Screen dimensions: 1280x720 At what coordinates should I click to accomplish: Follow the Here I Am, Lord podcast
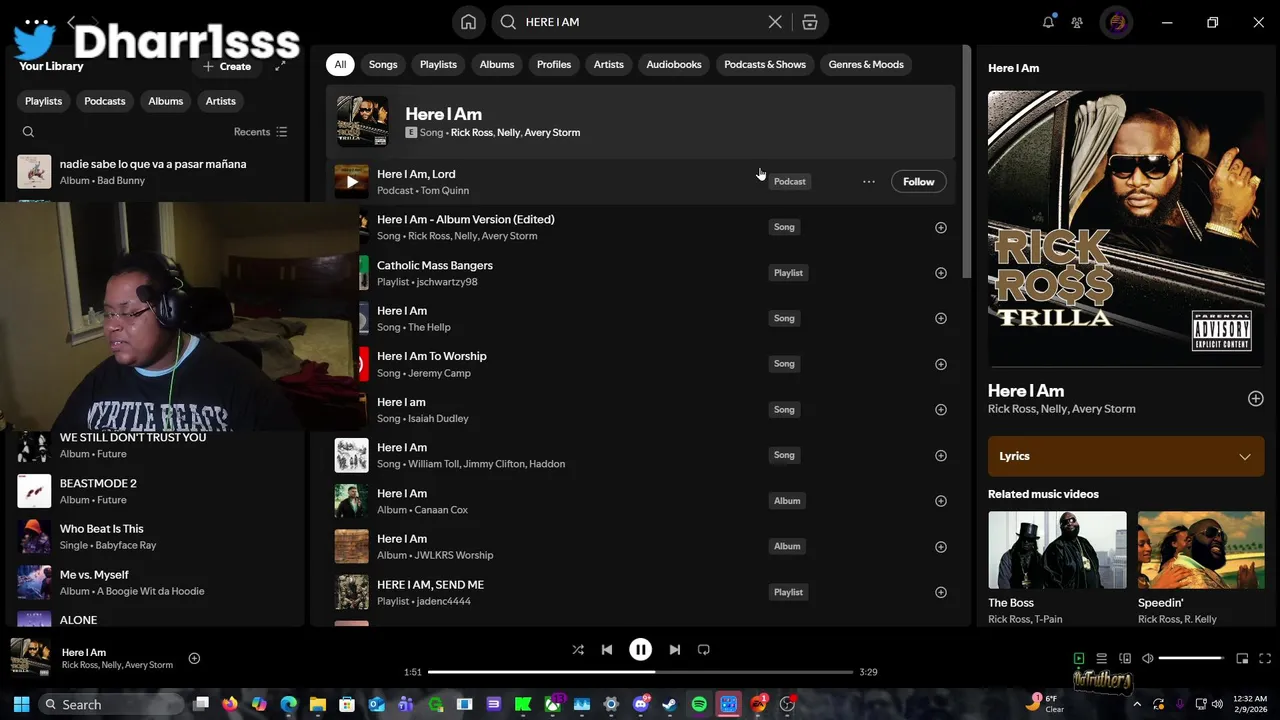point(918,182)
